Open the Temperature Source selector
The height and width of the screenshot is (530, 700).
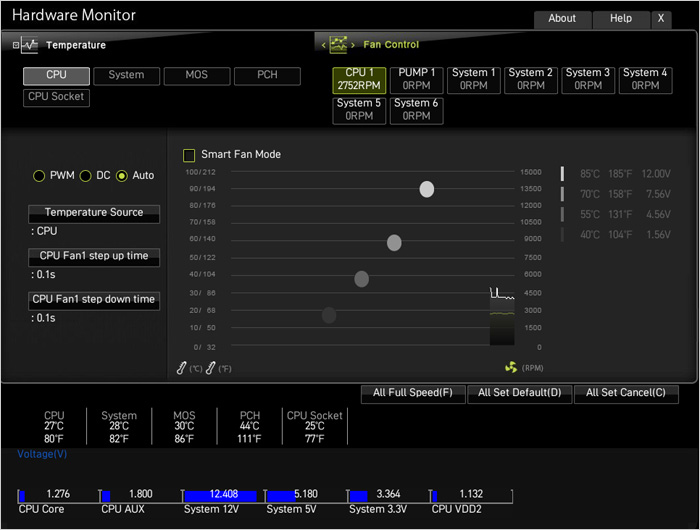click(x=94, y=213)
